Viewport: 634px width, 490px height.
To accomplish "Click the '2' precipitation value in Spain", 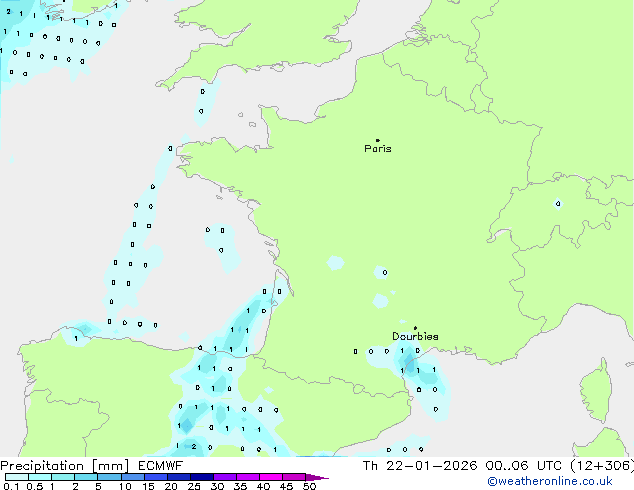I will click(194, 447).
